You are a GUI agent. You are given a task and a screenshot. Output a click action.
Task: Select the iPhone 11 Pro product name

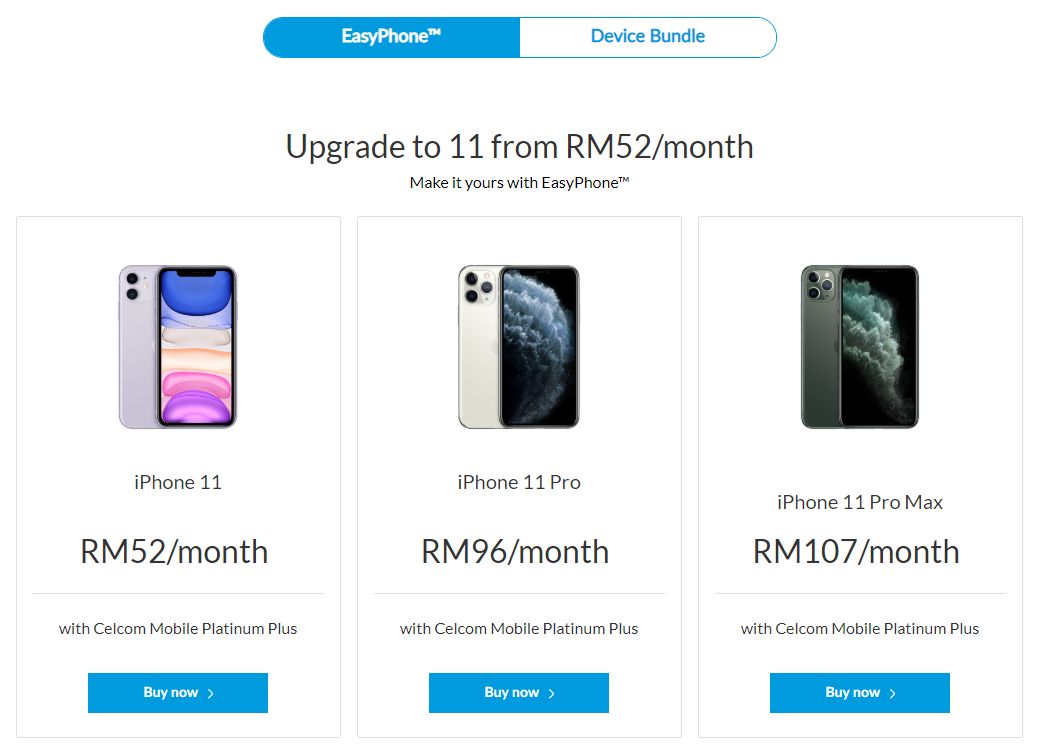[x=519, y=482]
